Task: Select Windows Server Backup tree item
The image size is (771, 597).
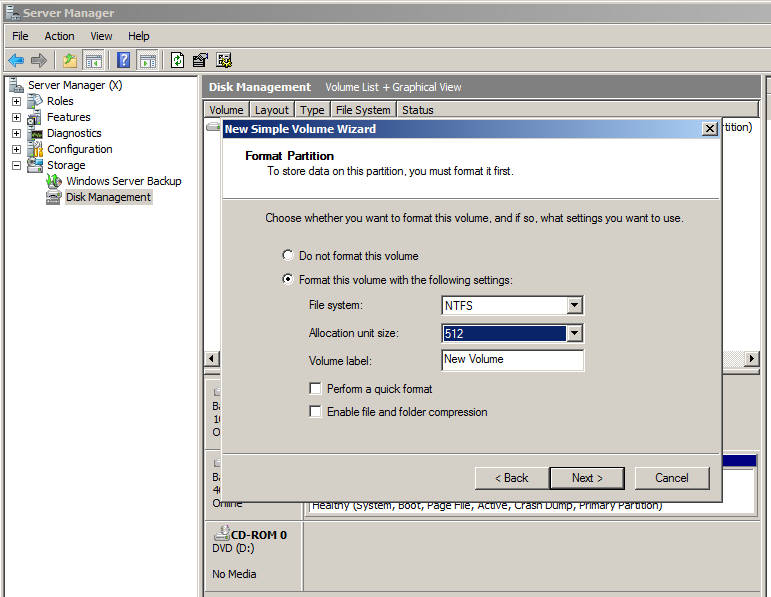Action: pos(124,181)
